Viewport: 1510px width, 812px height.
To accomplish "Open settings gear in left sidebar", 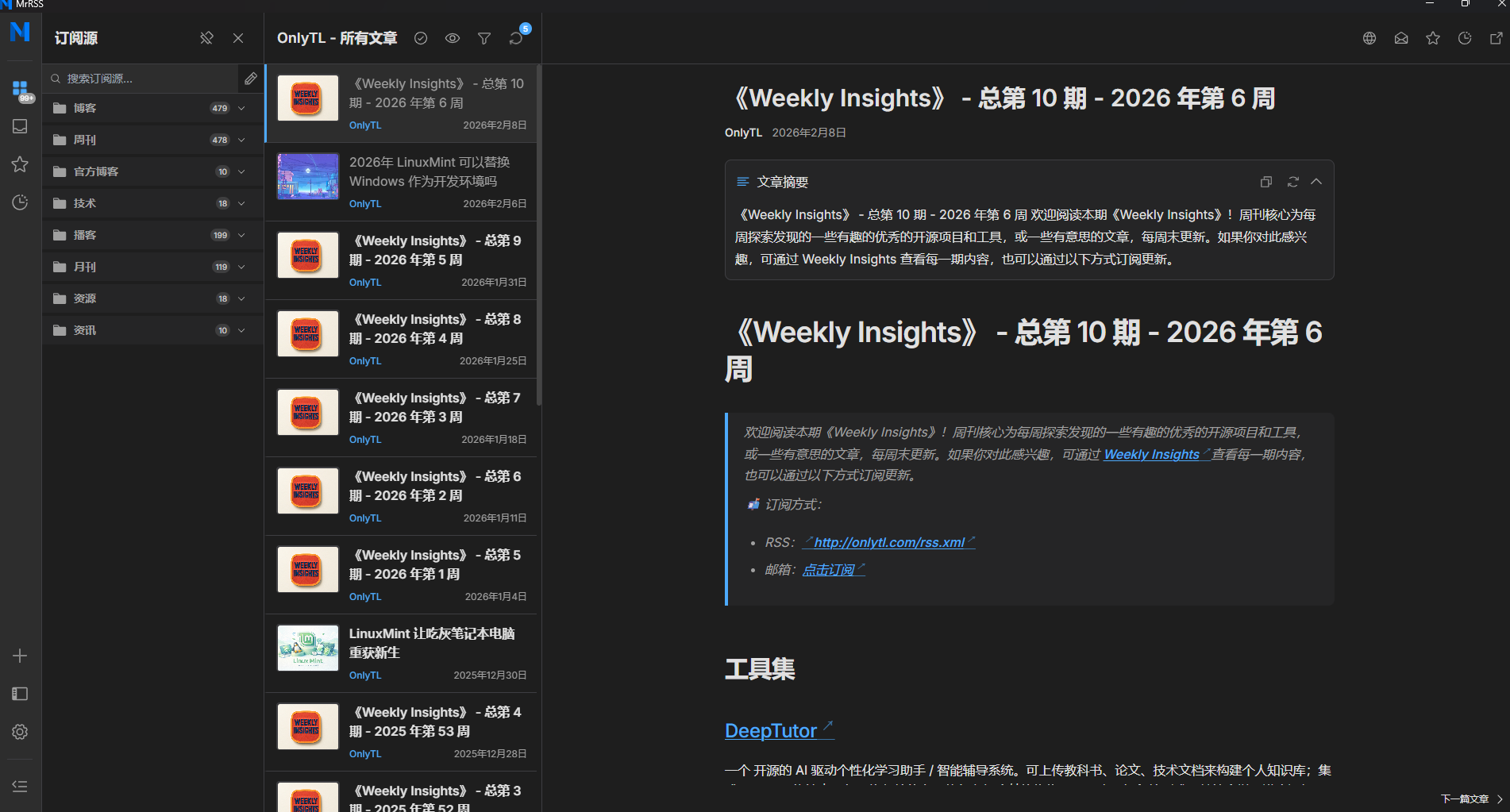I will 20,732.
